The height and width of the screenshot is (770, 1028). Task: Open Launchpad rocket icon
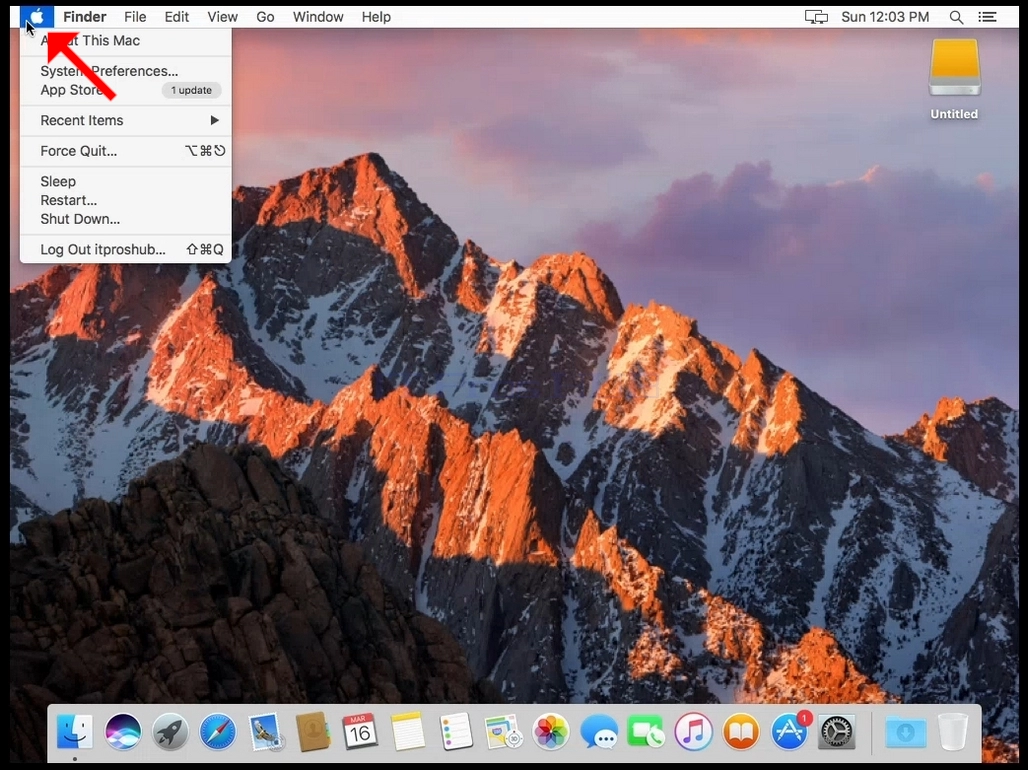[170, 731]
